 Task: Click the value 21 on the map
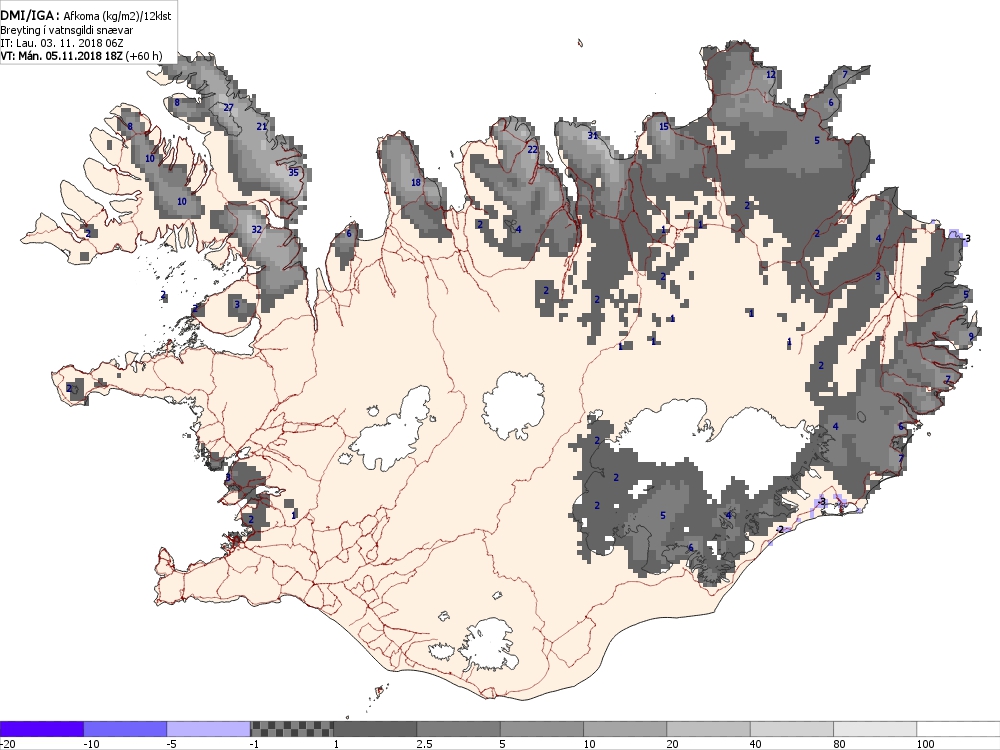(x=261, y=126)
